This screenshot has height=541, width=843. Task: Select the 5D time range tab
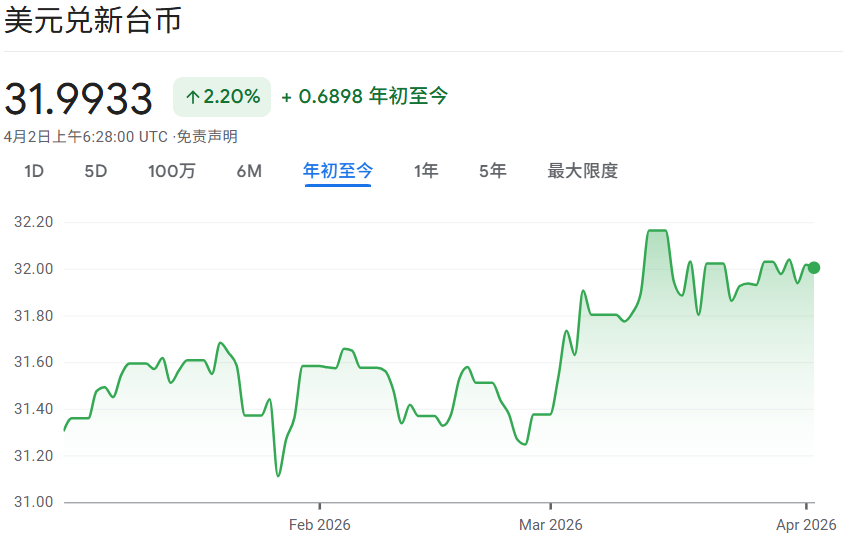pyautogui.click(x=96, y=172)
